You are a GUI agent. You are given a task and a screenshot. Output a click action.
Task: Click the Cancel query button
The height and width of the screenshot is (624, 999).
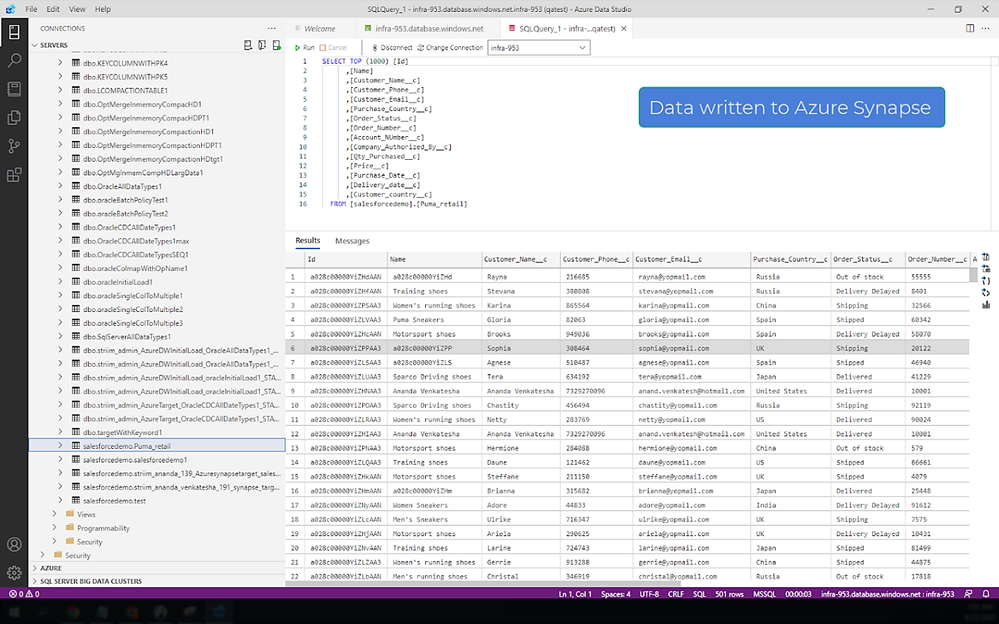pos(334,48)
